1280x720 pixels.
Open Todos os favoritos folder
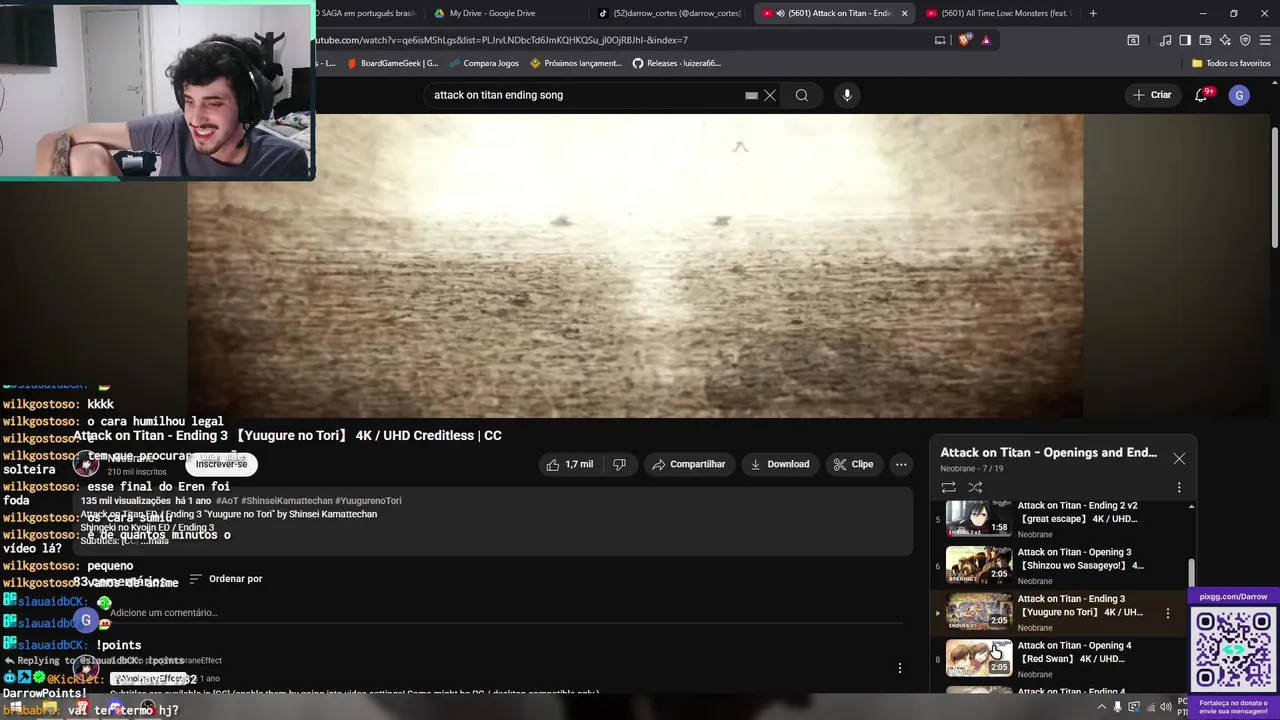click(1231, 63)
